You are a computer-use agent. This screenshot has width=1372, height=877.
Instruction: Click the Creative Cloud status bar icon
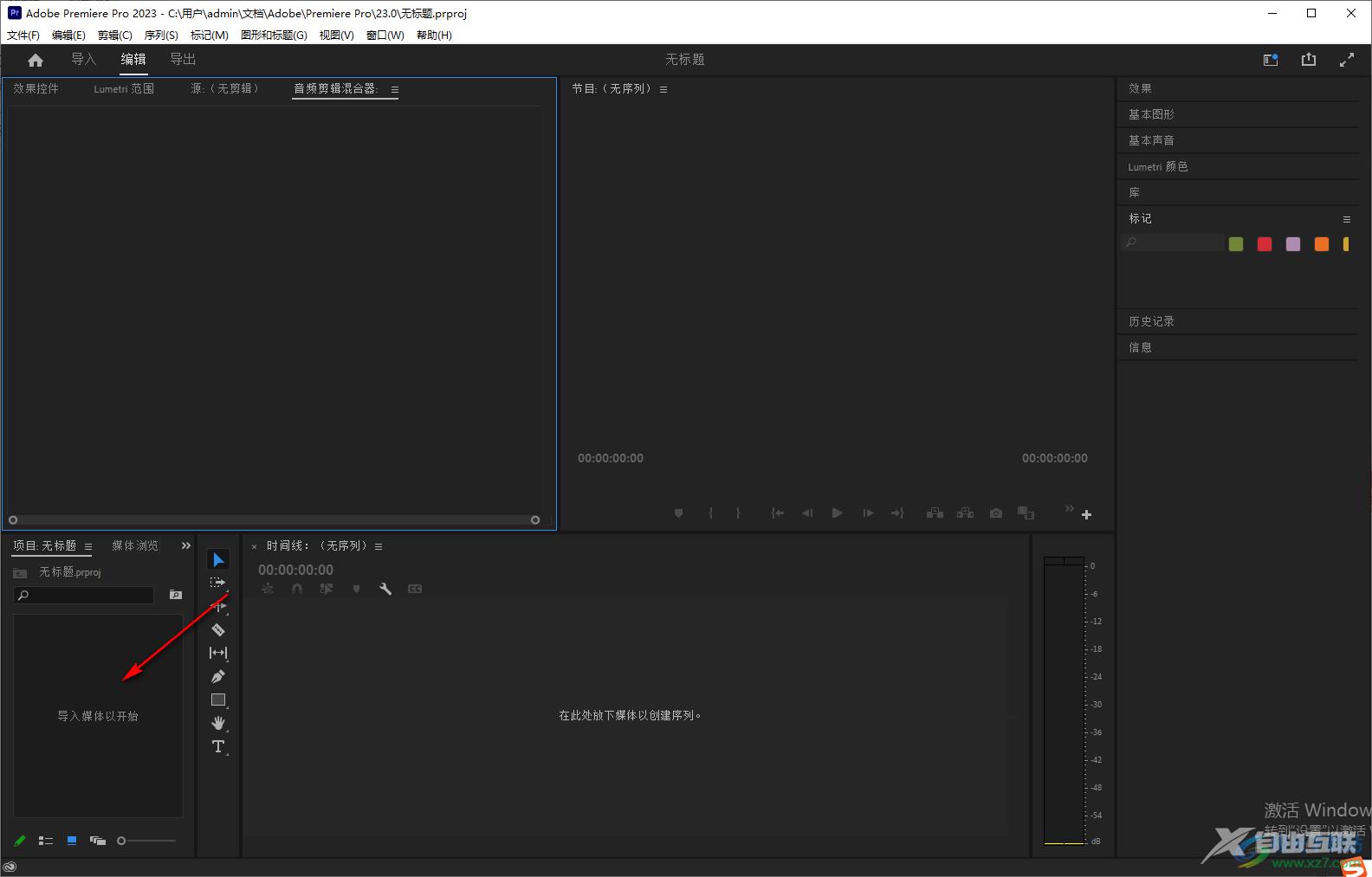pyautogui.click(x=10, y=867)
